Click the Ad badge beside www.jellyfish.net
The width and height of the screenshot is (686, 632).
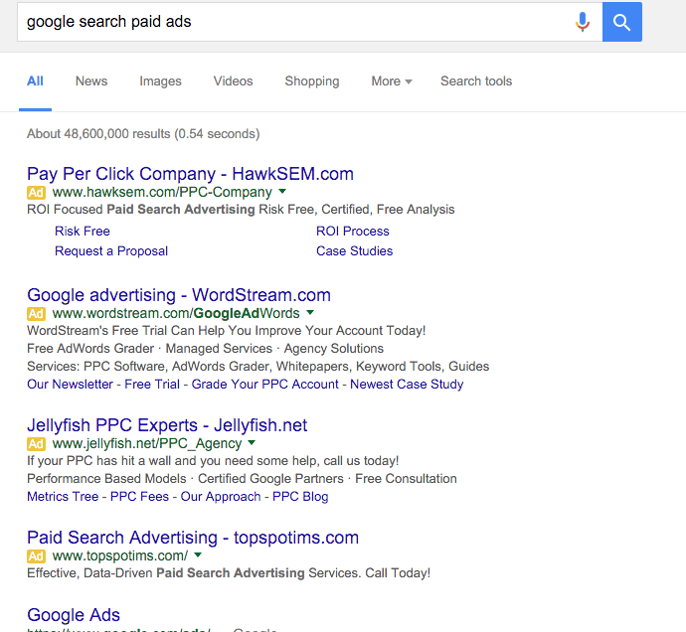pos(37,443)
